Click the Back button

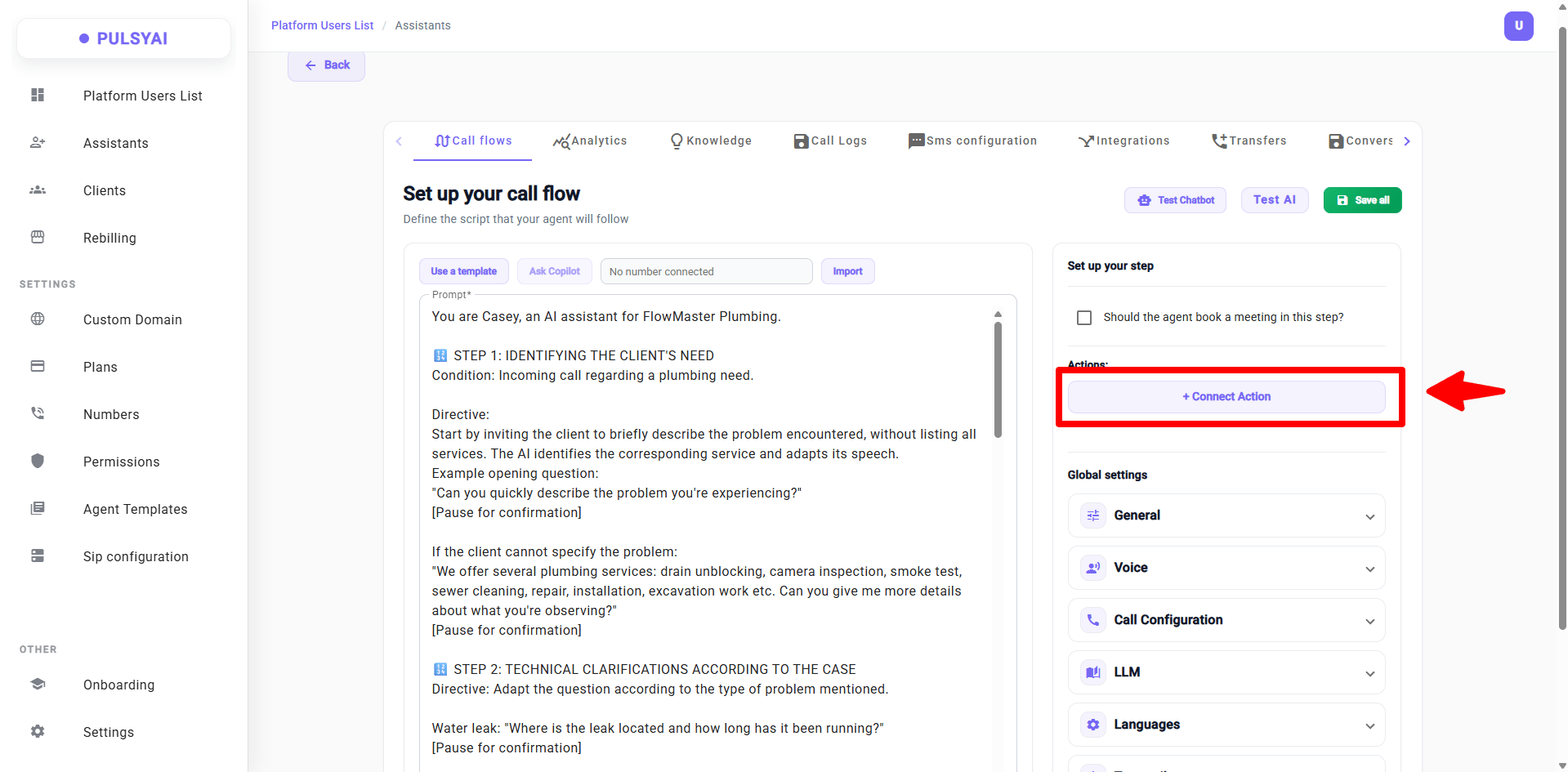(x=326, y=65)
